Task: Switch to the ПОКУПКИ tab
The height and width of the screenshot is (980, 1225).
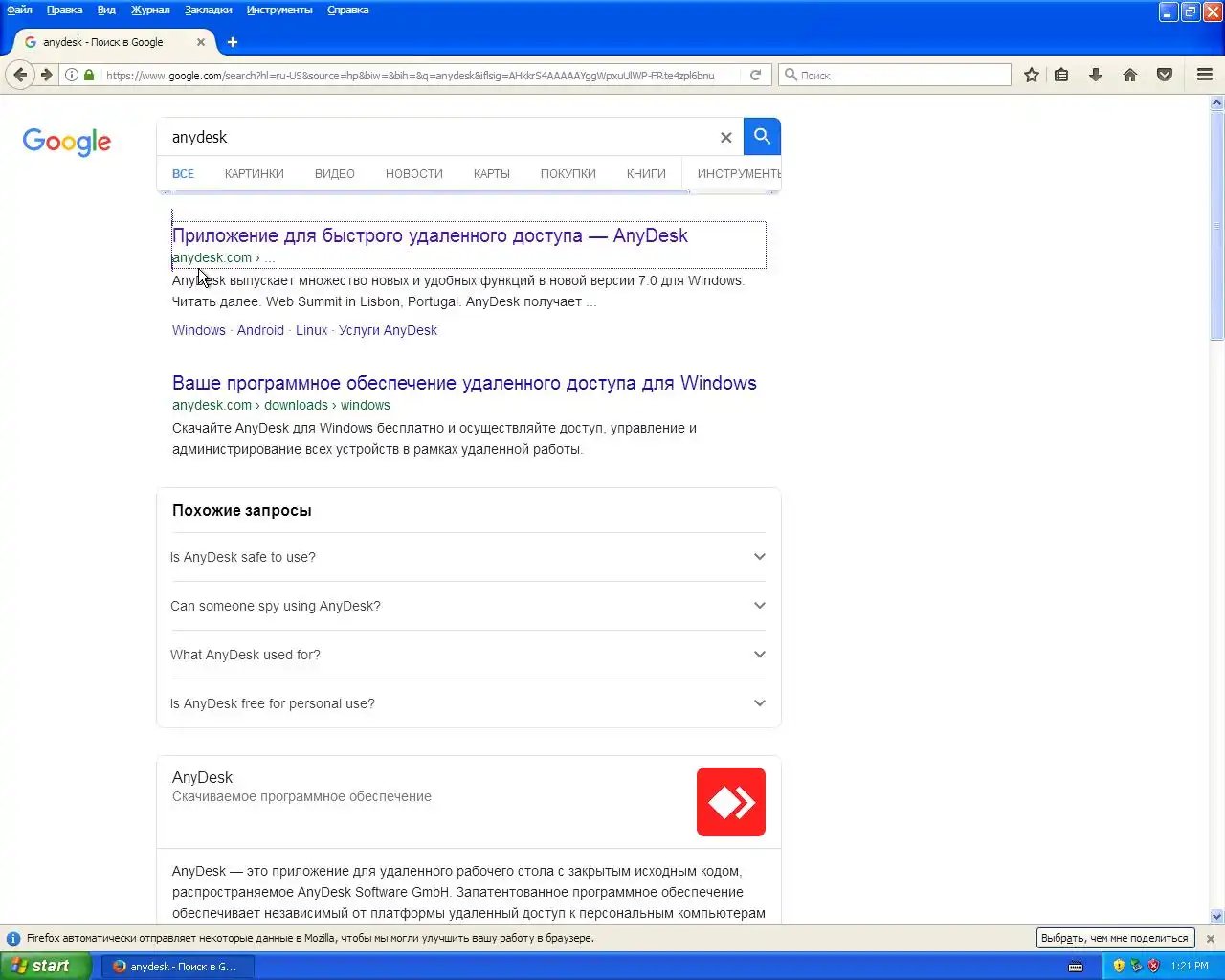Action: pyautogui.click(x=568, y=174)
